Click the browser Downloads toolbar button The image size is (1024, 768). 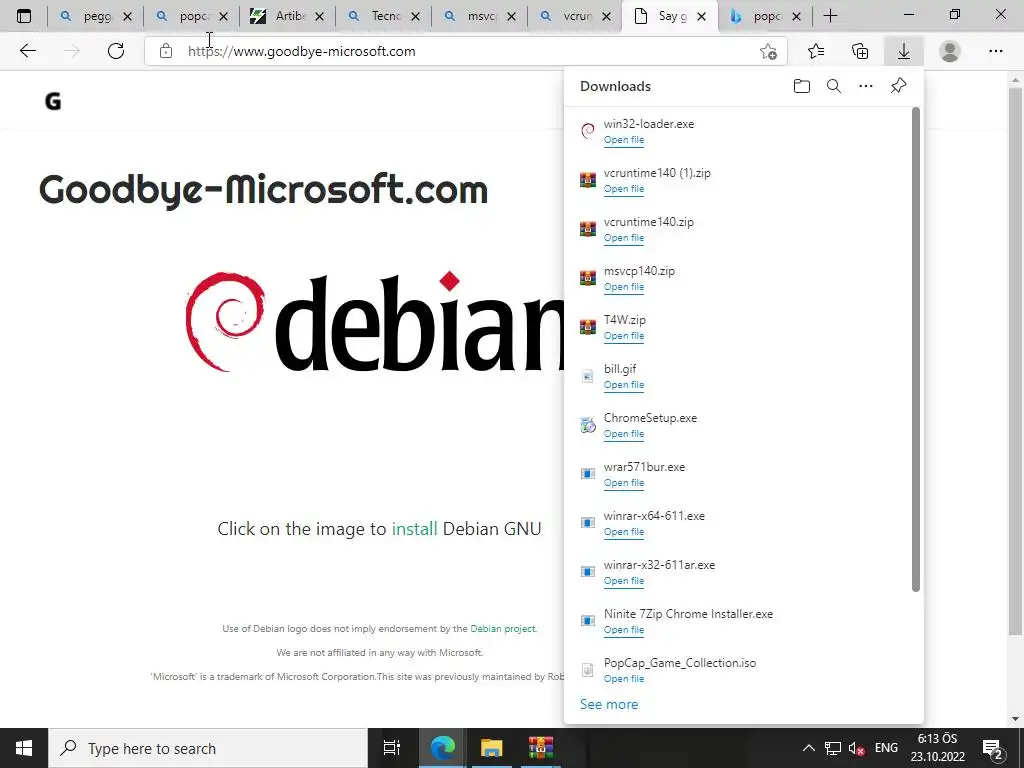pyautogui.click(x=903, y=51)
